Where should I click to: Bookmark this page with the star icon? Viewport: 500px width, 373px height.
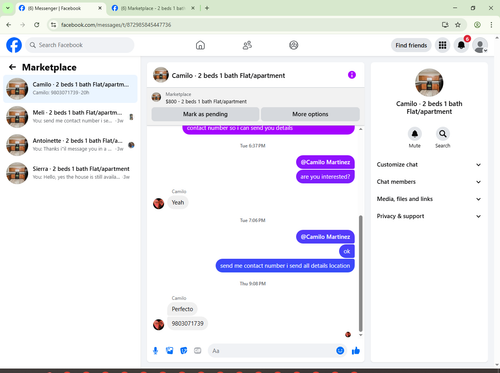(x=458, y=25)
